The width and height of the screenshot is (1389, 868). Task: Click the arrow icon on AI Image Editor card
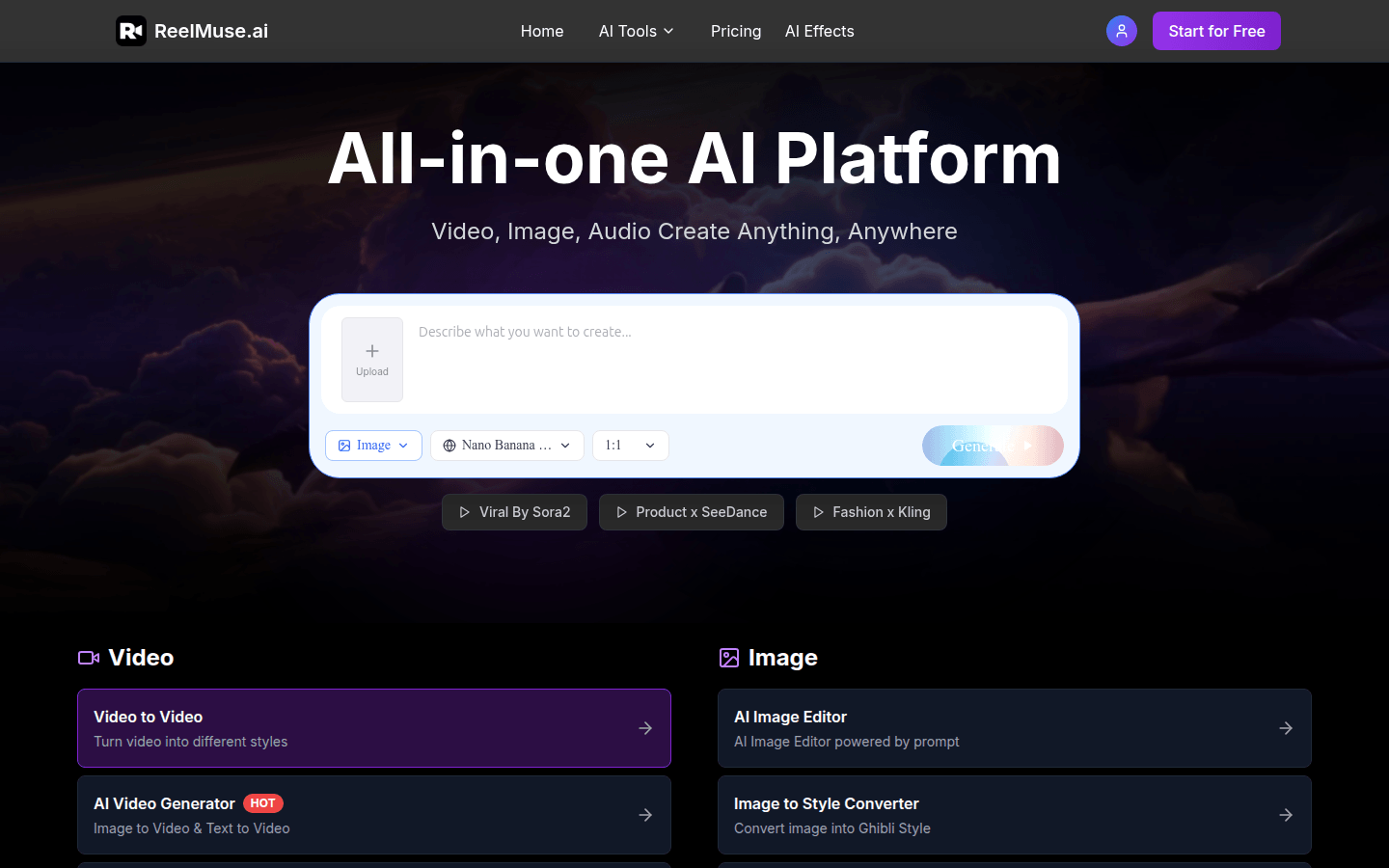click(1286, 728)
